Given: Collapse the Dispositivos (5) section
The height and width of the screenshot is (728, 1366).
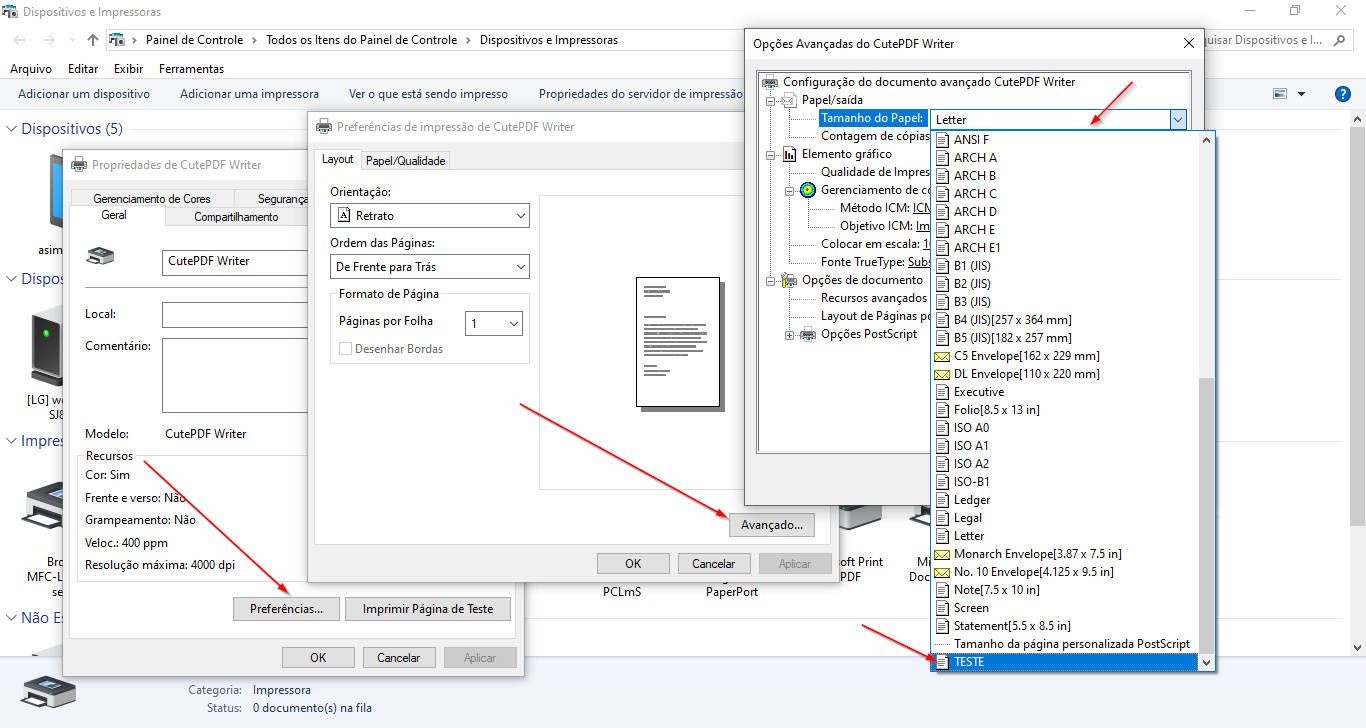Looking at the screenshot, I should (x=12, y=129).
